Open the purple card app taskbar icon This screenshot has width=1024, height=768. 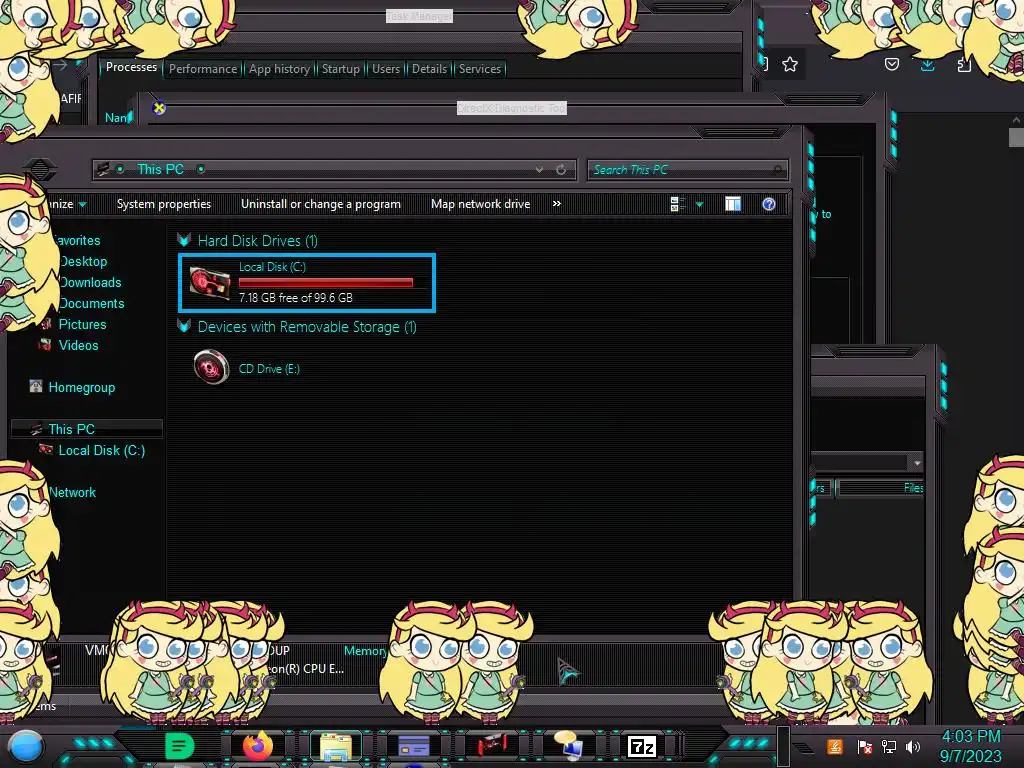click(413, 747)
